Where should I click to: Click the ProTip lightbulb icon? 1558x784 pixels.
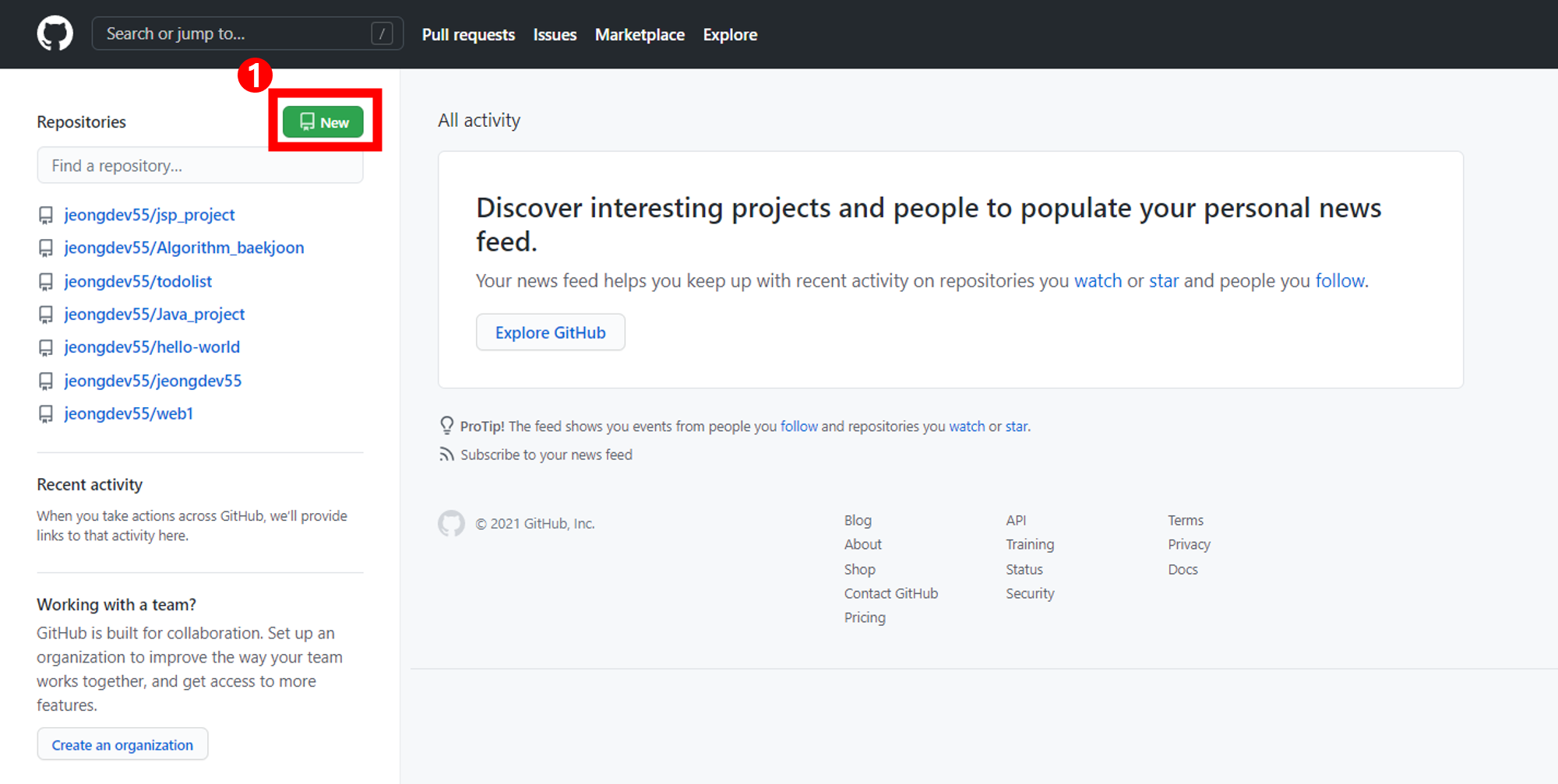[446, 425]
